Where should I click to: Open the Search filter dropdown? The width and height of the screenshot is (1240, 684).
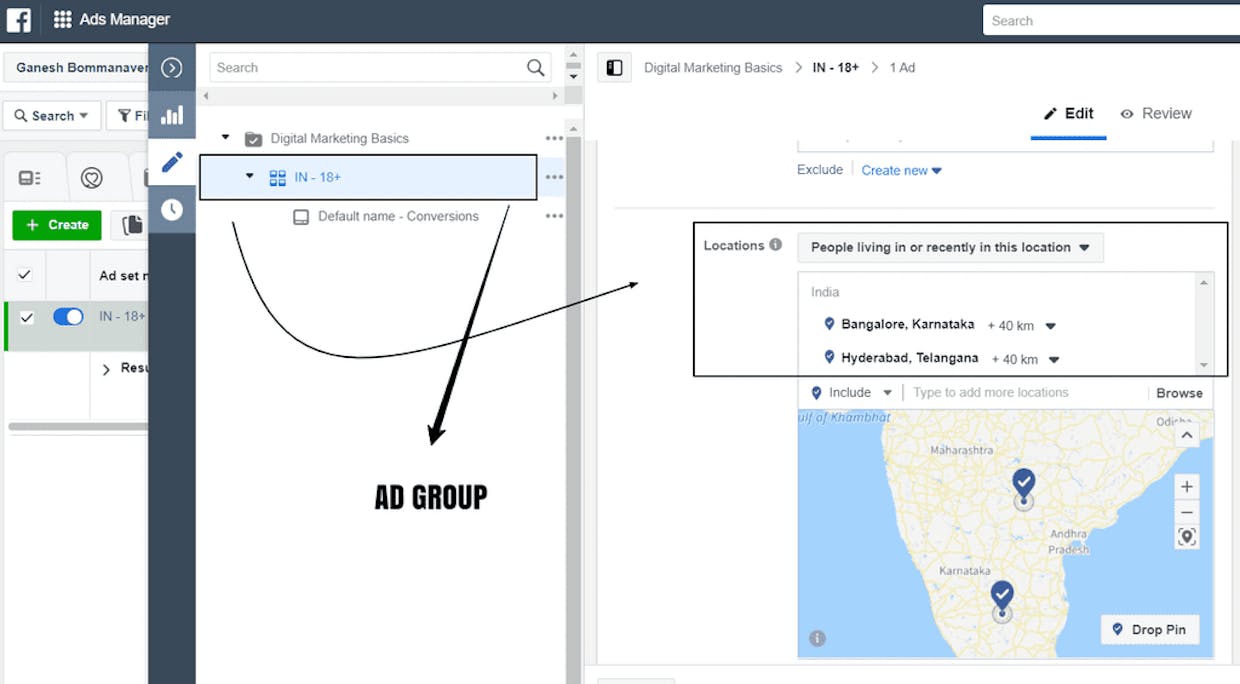click(52, 116)
